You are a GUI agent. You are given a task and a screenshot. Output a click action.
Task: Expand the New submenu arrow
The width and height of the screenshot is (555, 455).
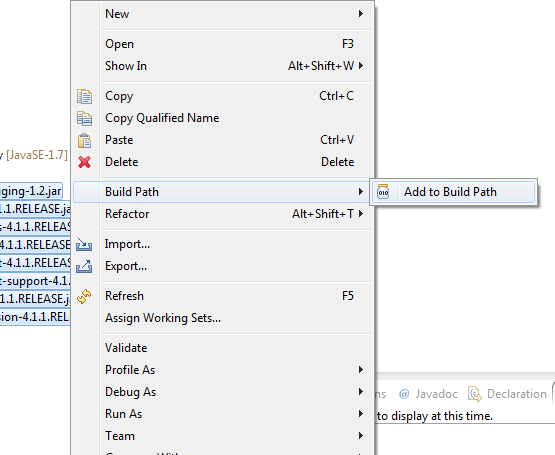pyautogui.click(x=361, y=13)
